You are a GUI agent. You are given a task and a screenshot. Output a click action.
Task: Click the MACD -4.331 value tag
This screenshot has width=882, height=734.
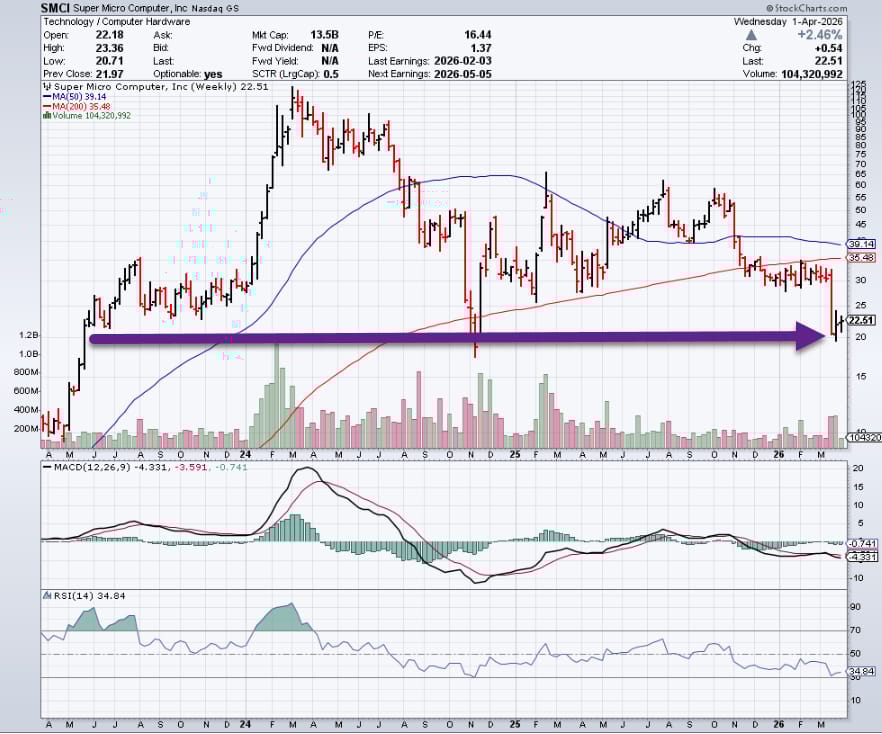(862, 557)
